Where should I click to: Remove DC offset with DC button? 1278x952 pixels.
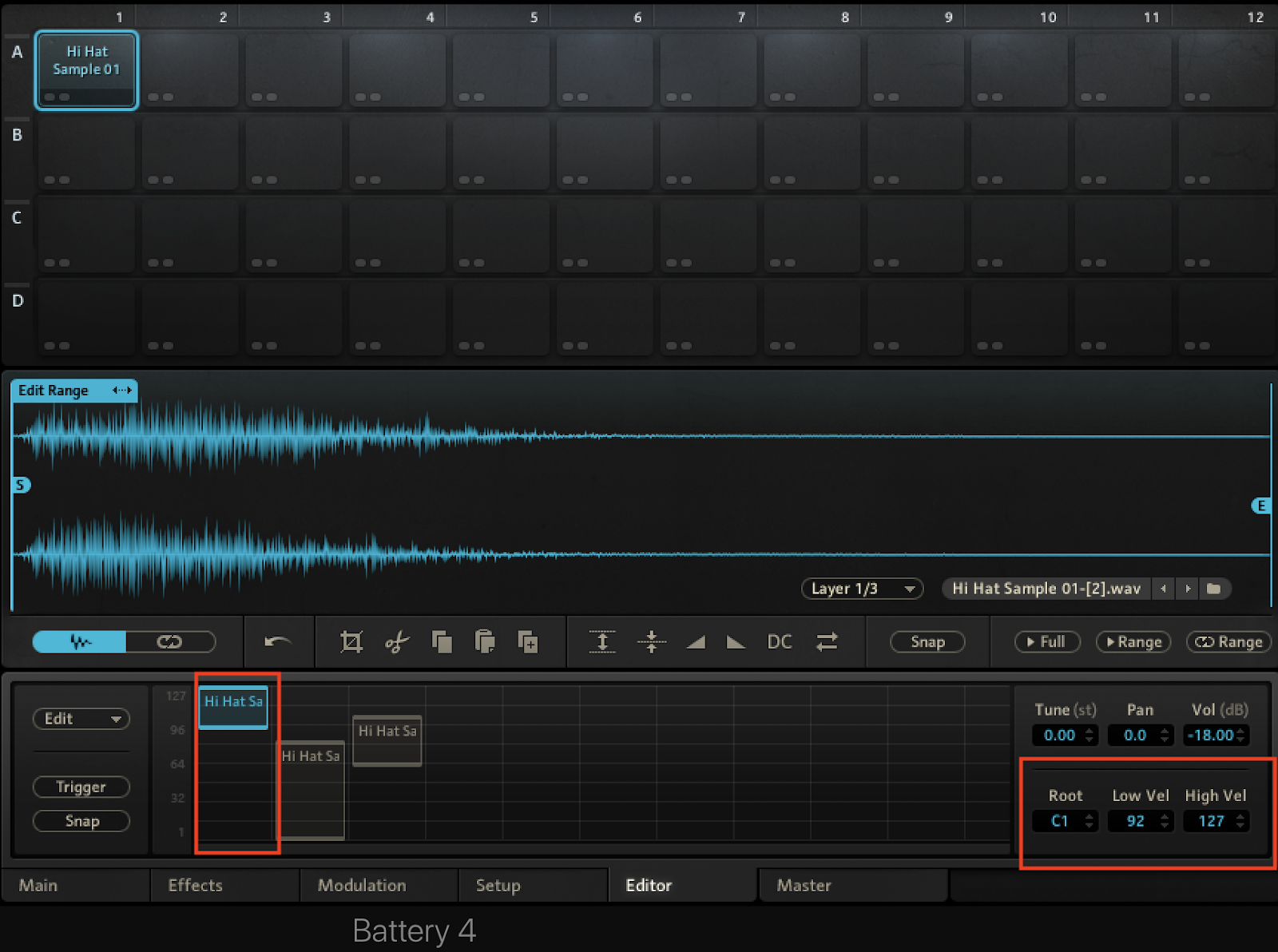tap(780, 641)
